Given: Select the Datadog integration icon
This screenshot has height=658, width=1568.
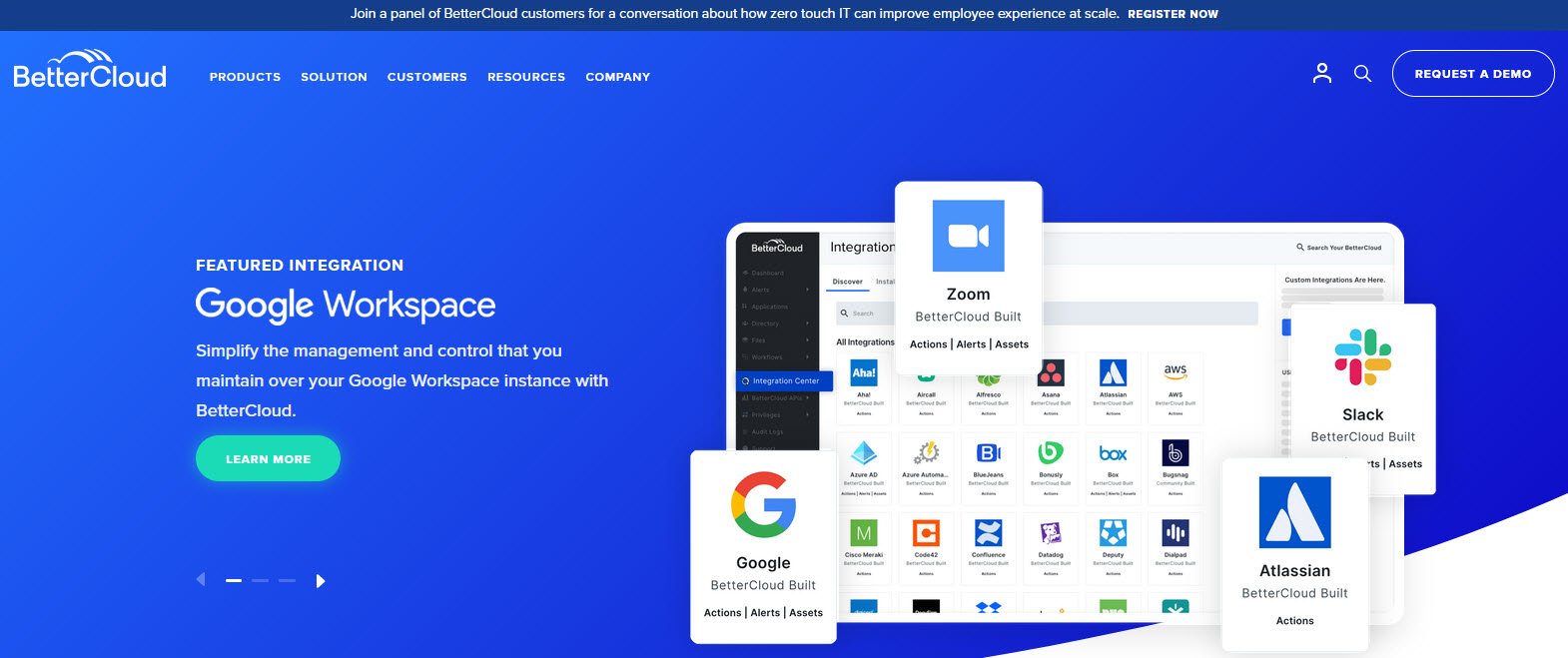Looking at the screenshot, I should tap(1051, 532).
